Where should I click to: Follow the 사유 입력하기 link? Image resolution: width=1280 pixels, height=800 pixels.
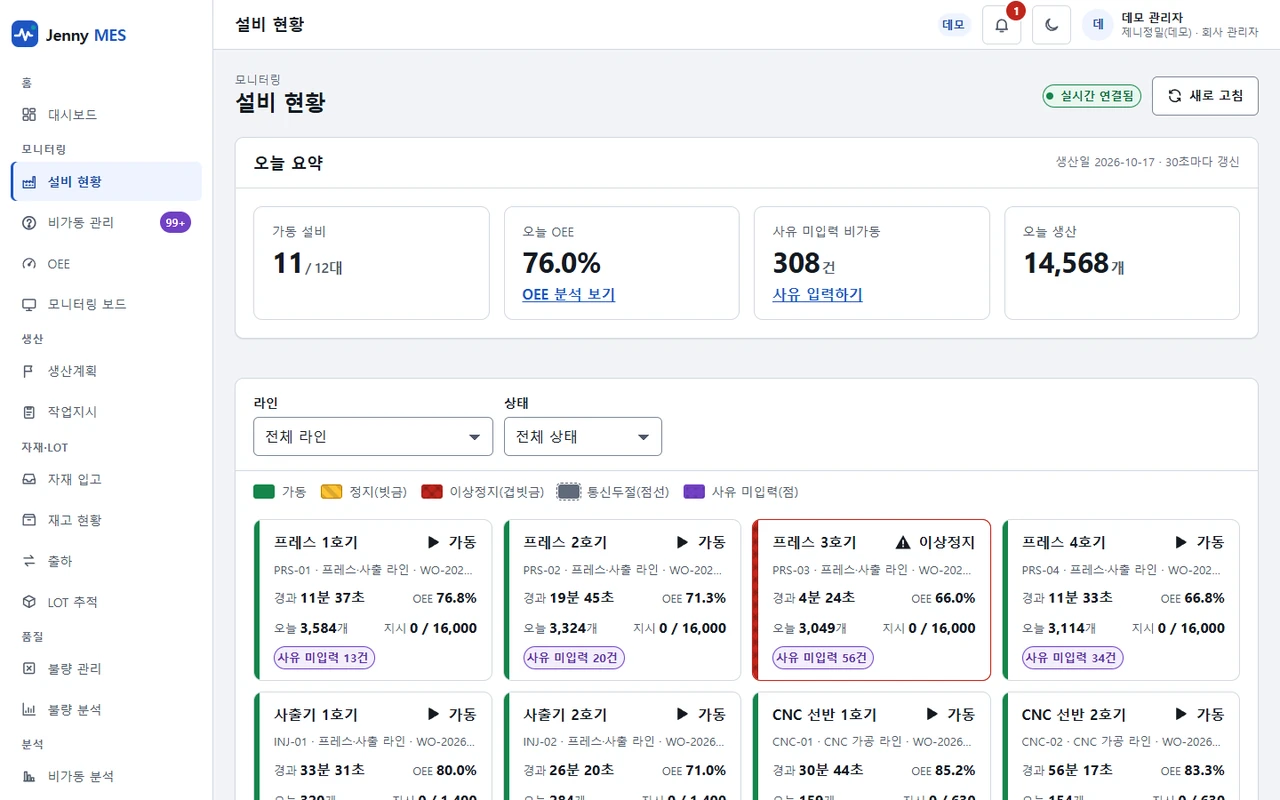(x=818, y=295)
